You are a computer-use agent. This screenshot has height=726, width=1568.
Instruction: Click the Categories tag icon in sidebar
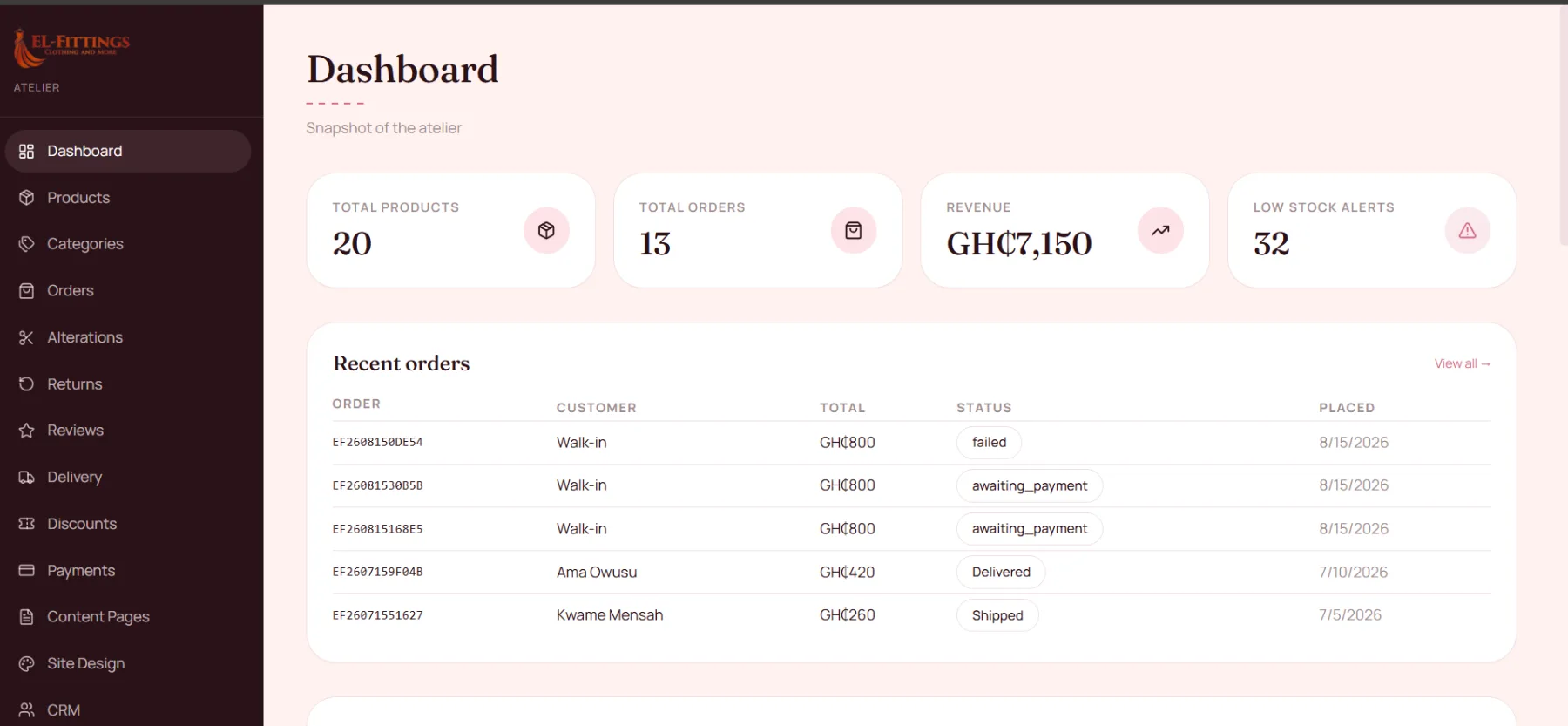point(26,244)
